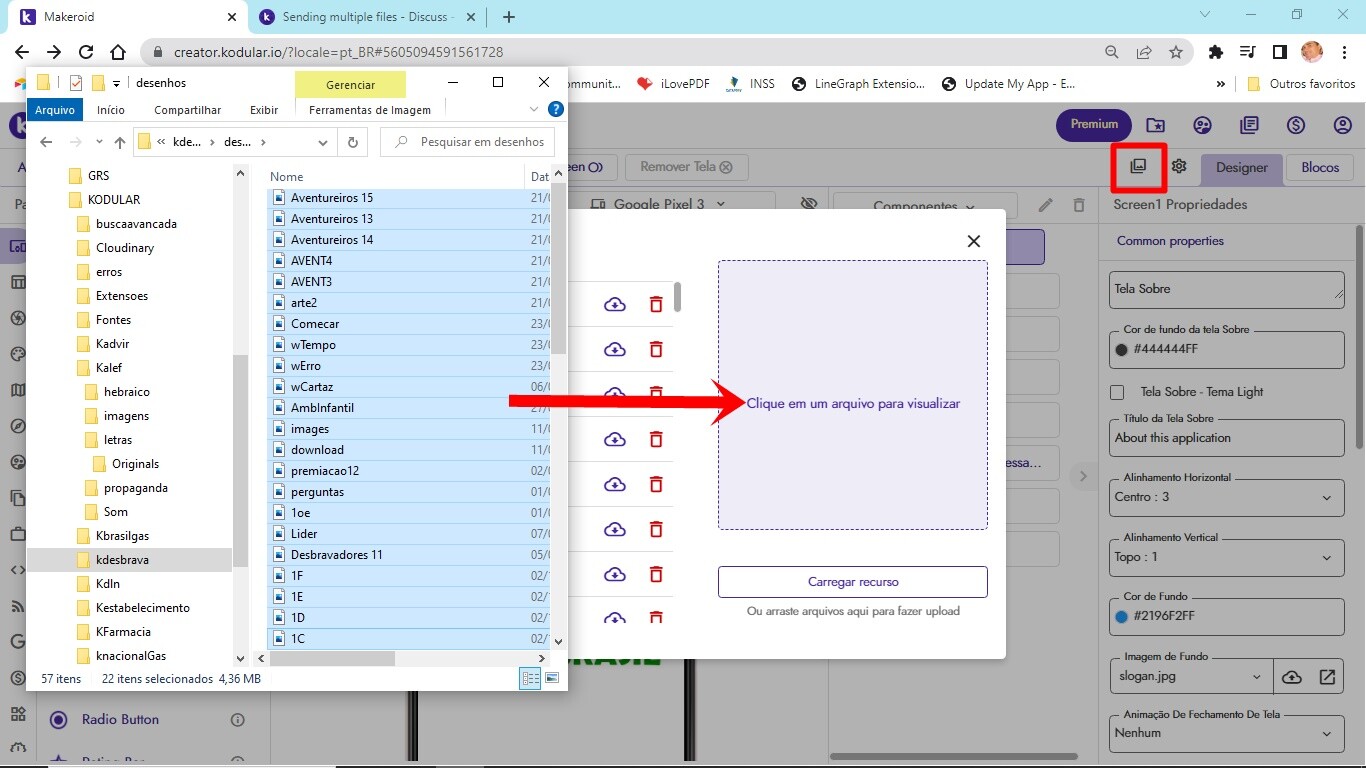
Task: Click the project settings gear icon
Action: coord(1179,167)
